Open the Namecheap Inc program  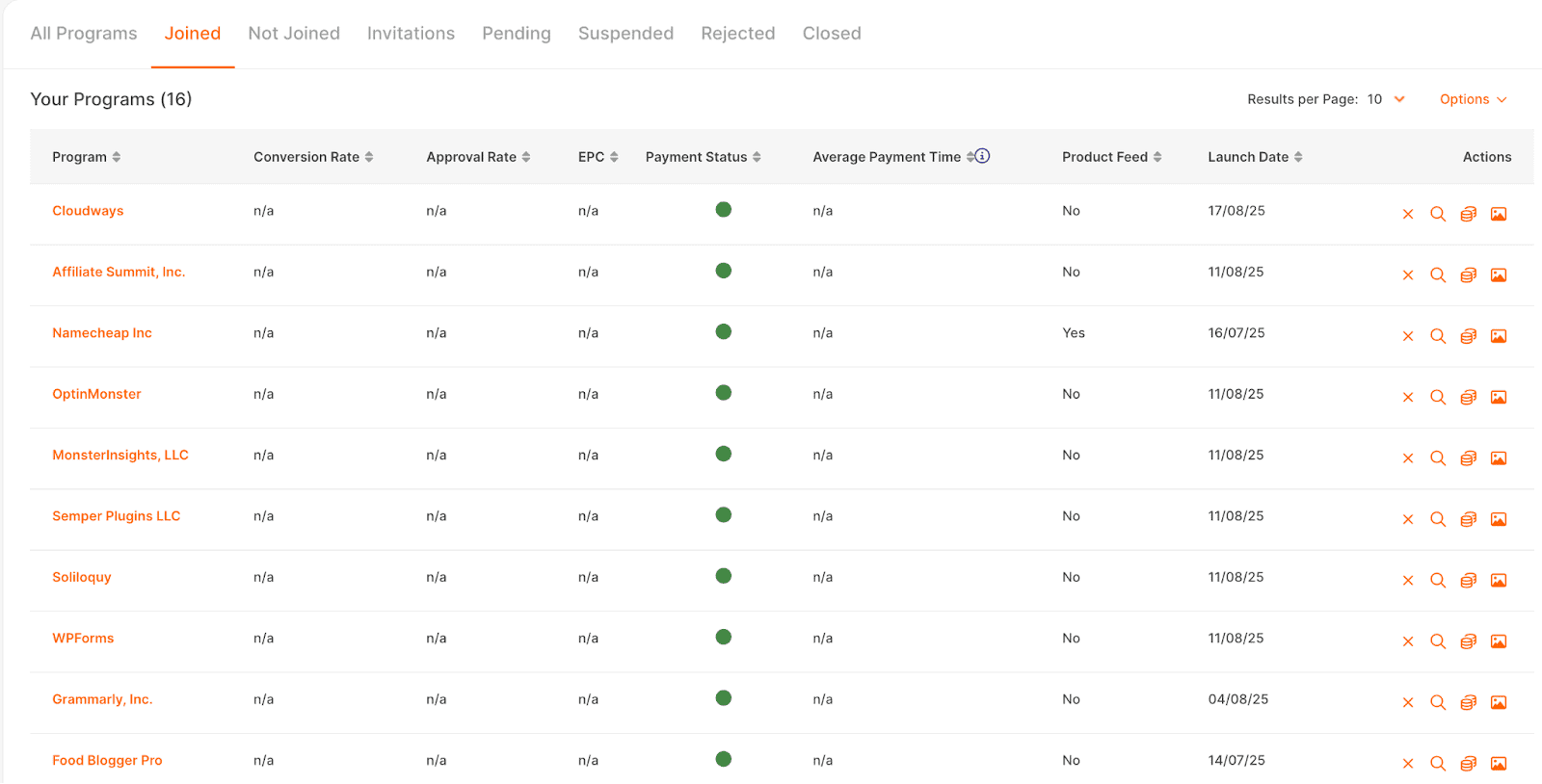point(102,333)
